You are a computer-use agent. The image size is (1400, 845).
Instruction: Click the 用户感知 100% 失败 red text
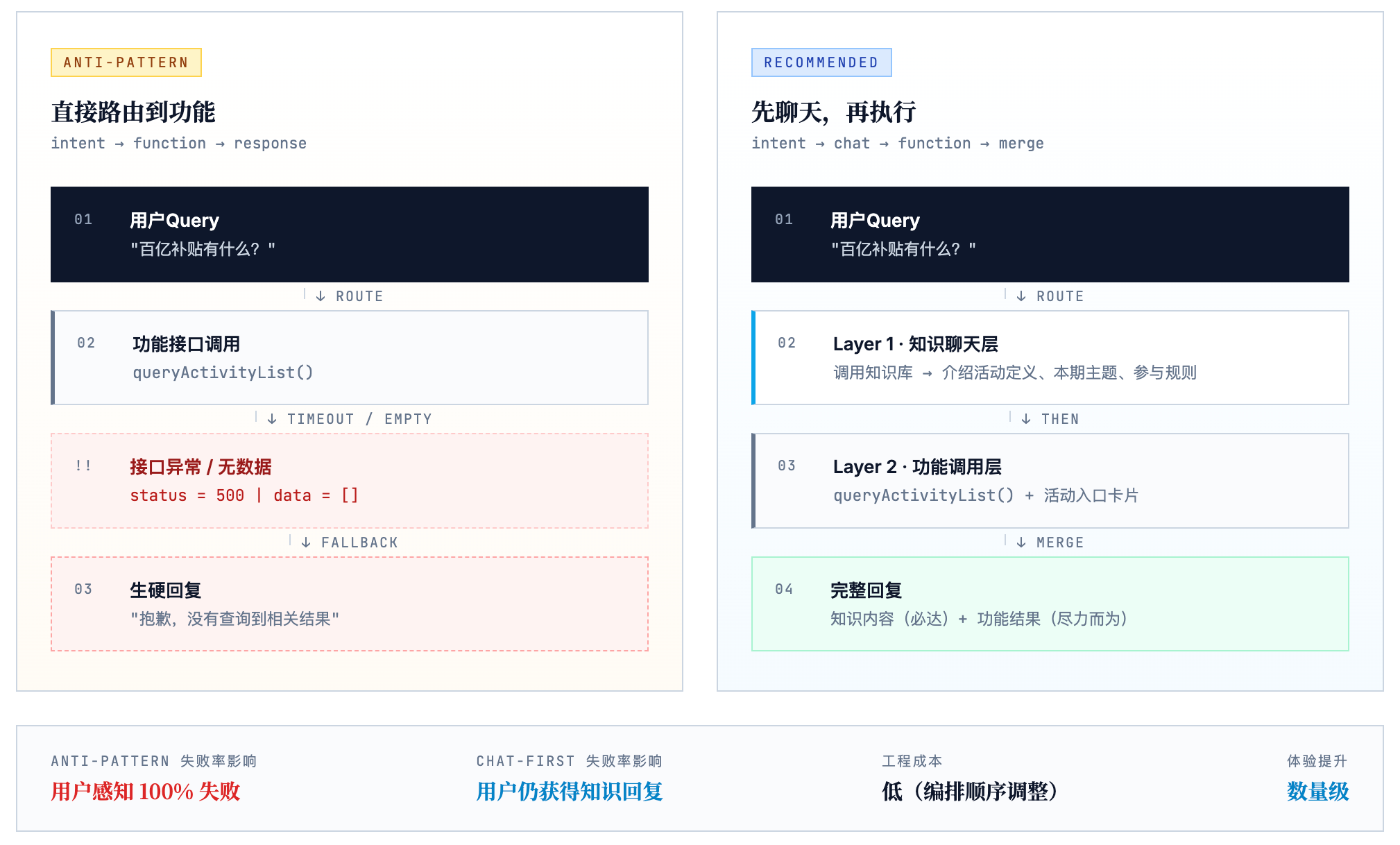[145, 792]
